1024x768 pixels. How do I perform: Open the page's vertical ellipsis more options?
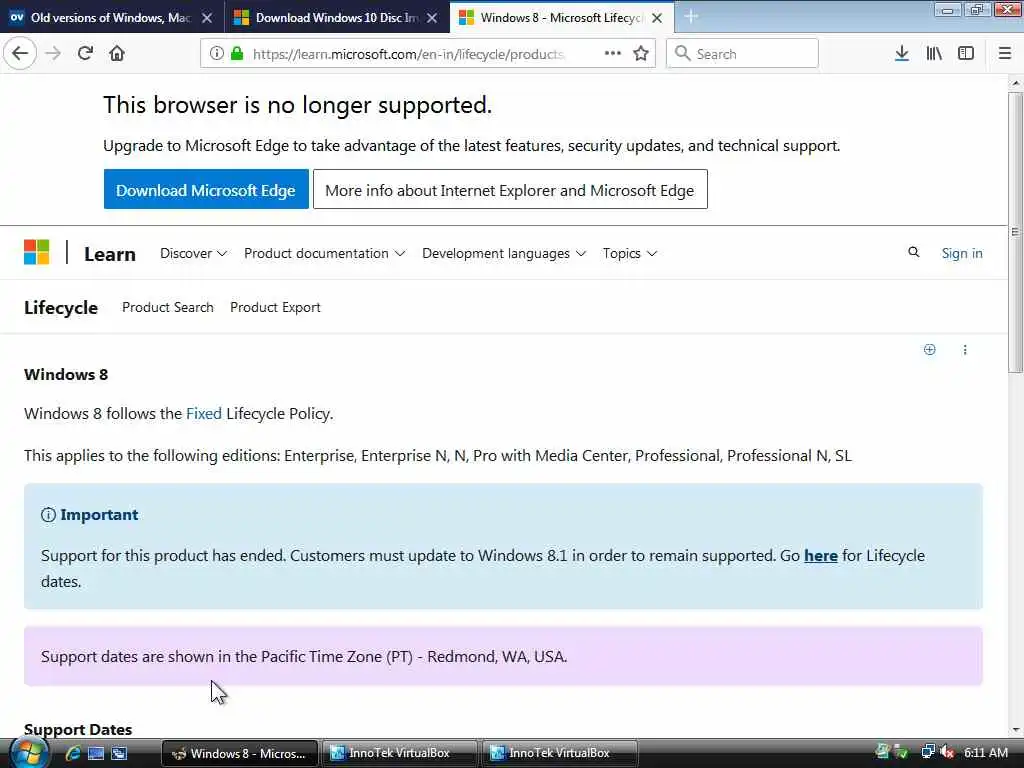[965, 349]
